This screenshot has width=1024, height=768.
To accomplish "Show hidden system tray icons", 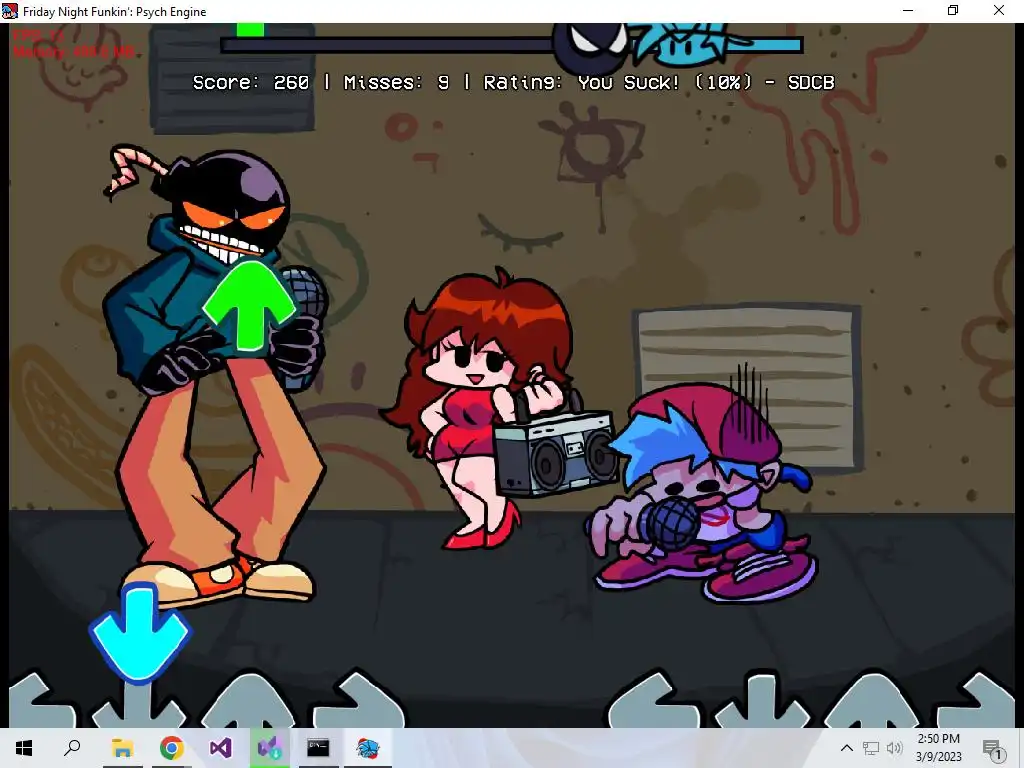I will [x=846, y=748].
